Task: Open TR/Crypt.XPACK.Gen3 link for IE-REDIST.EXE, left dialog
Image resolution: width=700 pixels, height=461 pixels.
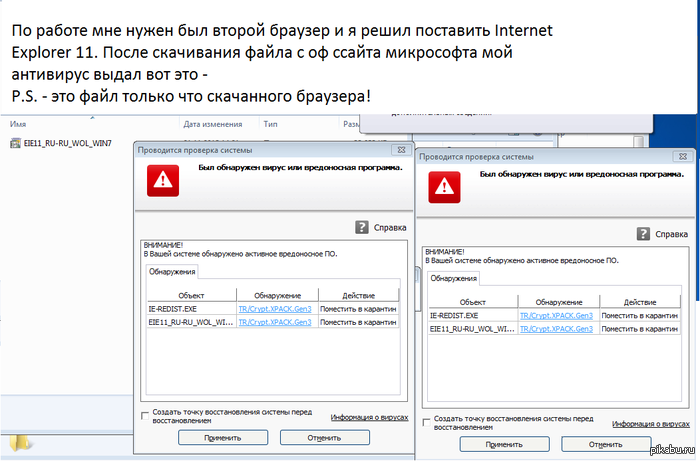Action: point(275,309)
